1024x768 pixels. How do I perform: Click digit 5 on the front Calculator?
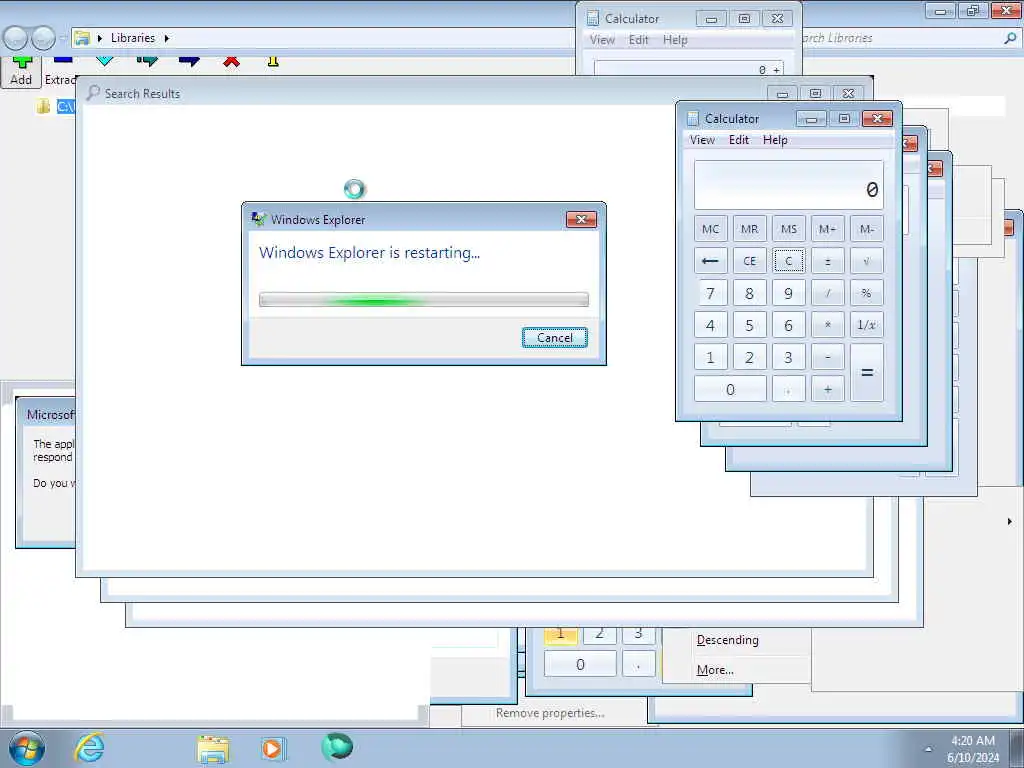(x=750, y=325)
